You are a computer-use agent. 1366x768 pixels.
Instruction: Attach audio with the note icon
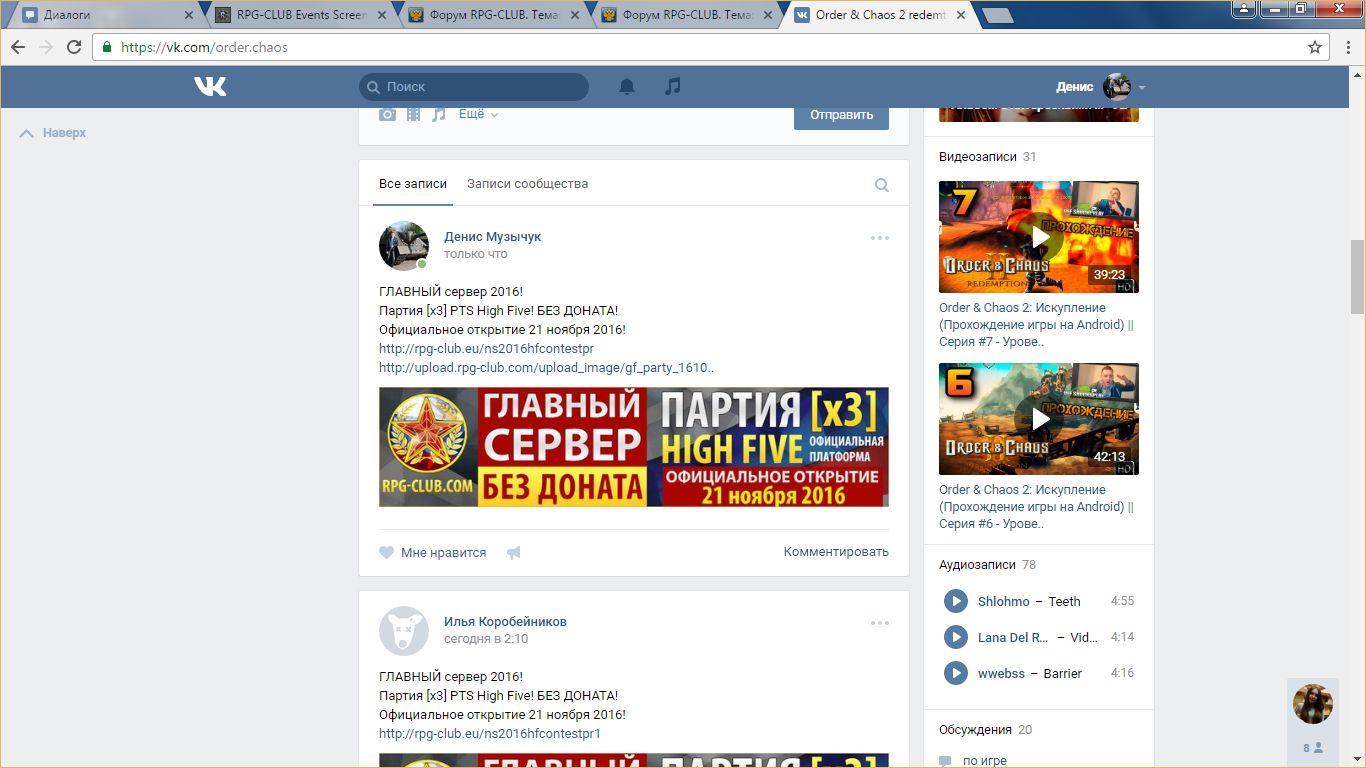[x=439, y=114]
